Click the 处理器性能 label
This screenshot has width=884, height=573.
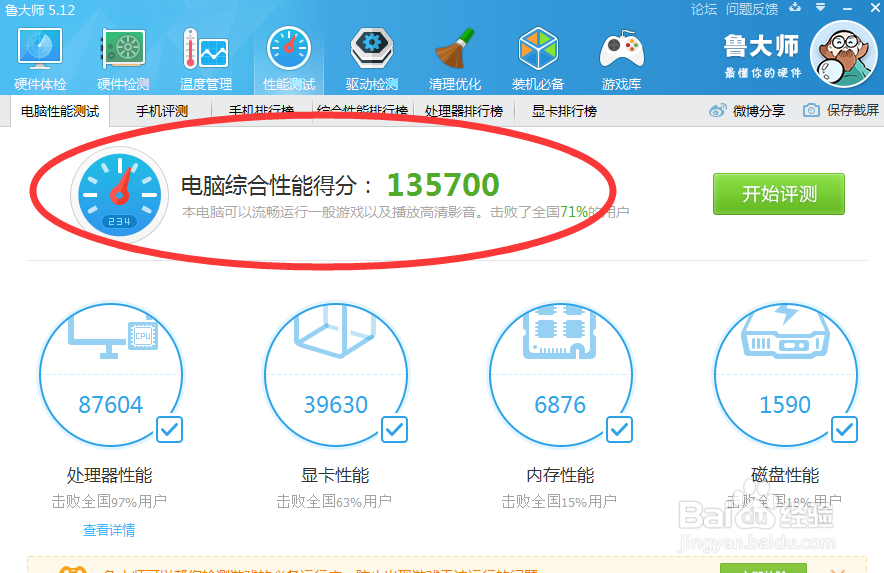[109, 475]
